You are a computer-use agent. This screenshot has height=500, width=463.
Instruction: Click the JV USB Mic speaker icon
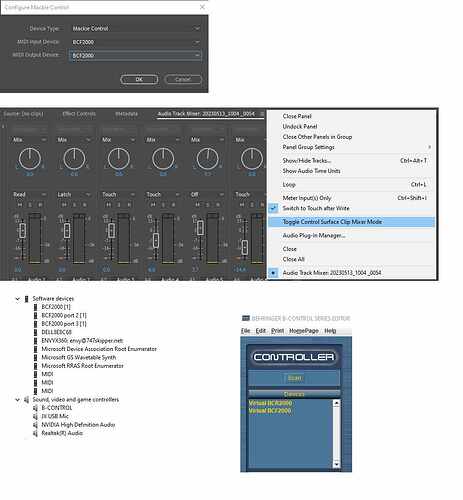tap(35, 416)
